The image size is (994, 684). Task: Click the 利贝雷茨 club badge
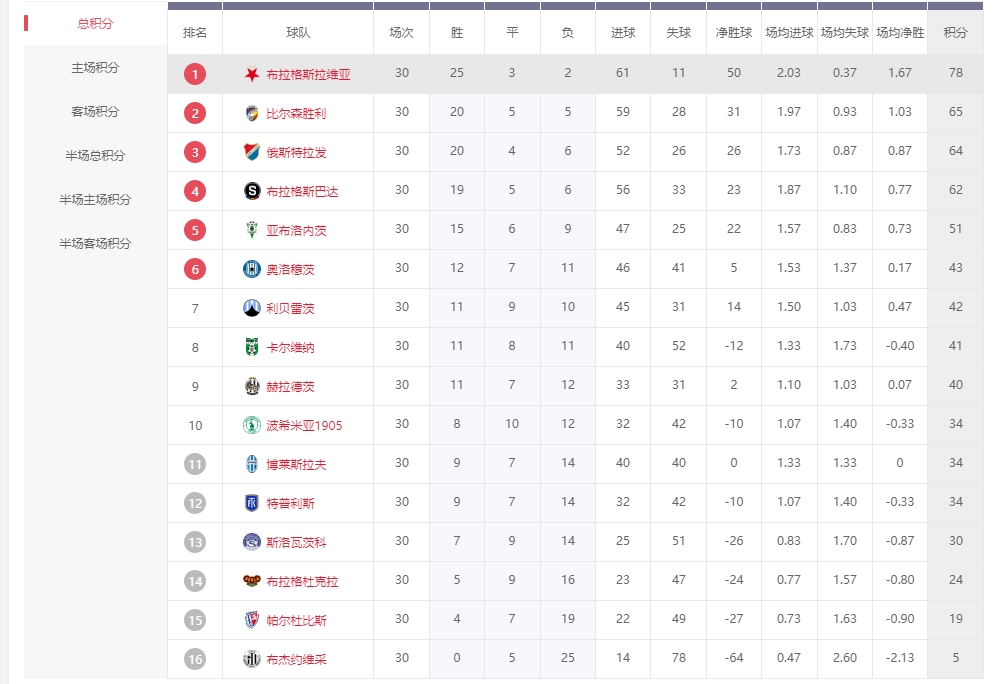[252, 308]
